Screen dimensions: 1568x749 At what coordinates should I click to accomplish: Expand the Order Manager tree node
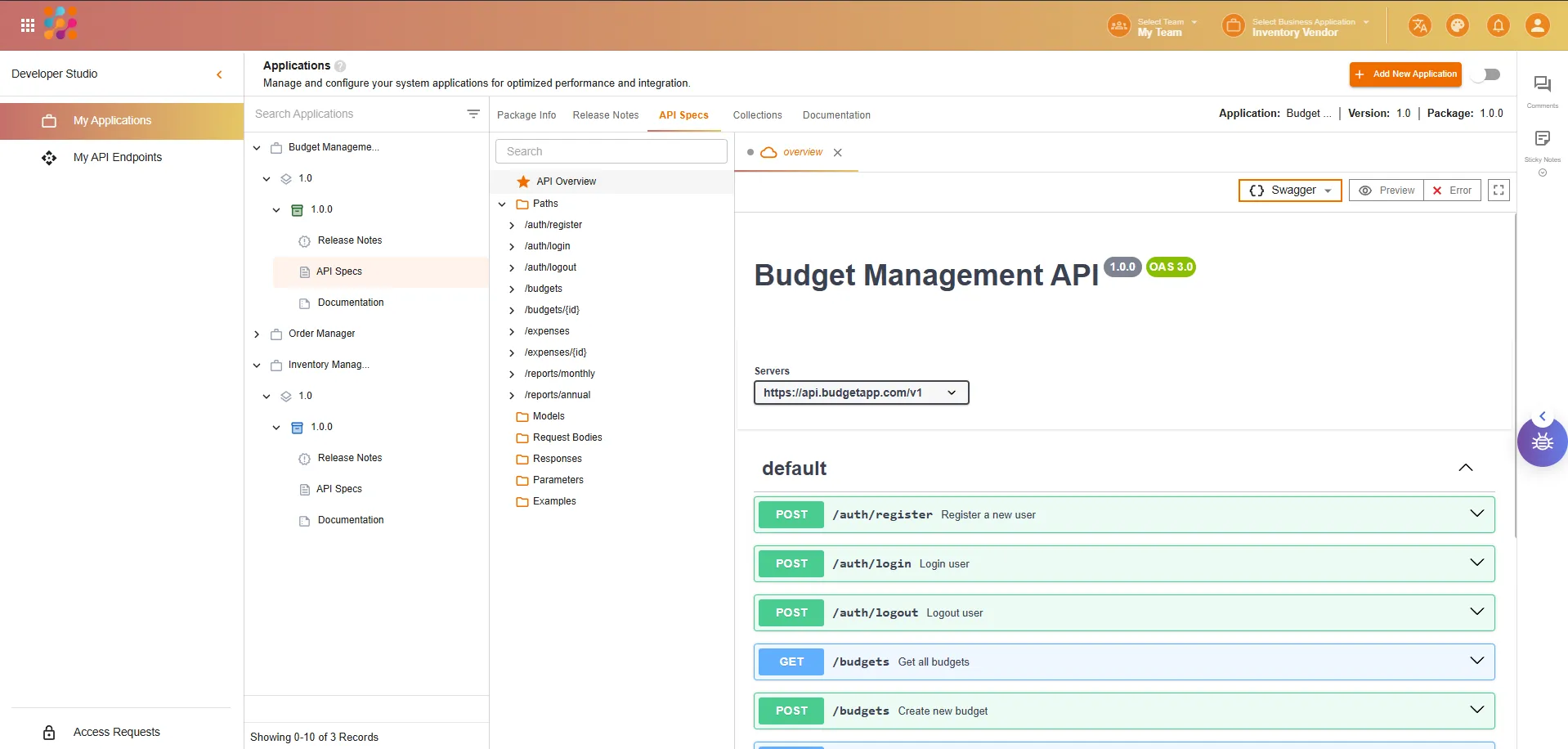(x=257, y=334)
